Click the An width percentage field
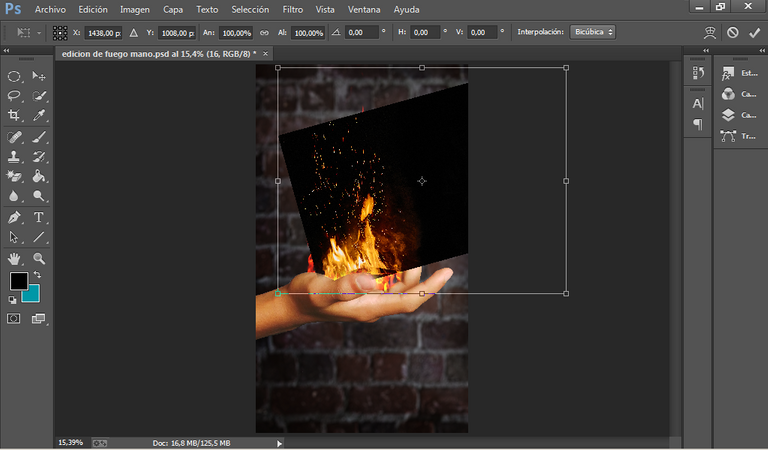 [x=236, y=33]
